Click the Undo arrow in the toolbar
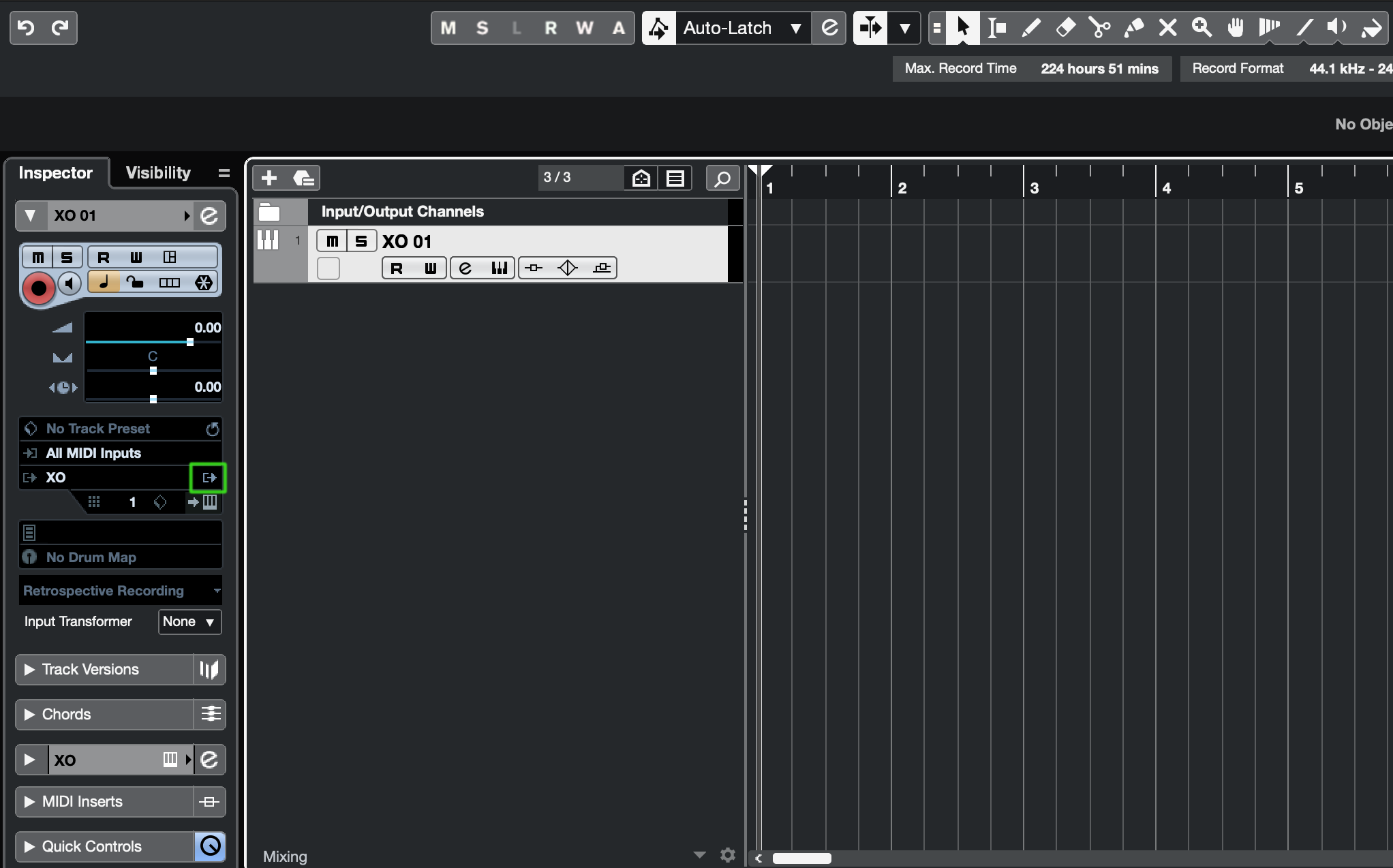The width and height of the screenshot is (1393, 868). click(26, 28)
